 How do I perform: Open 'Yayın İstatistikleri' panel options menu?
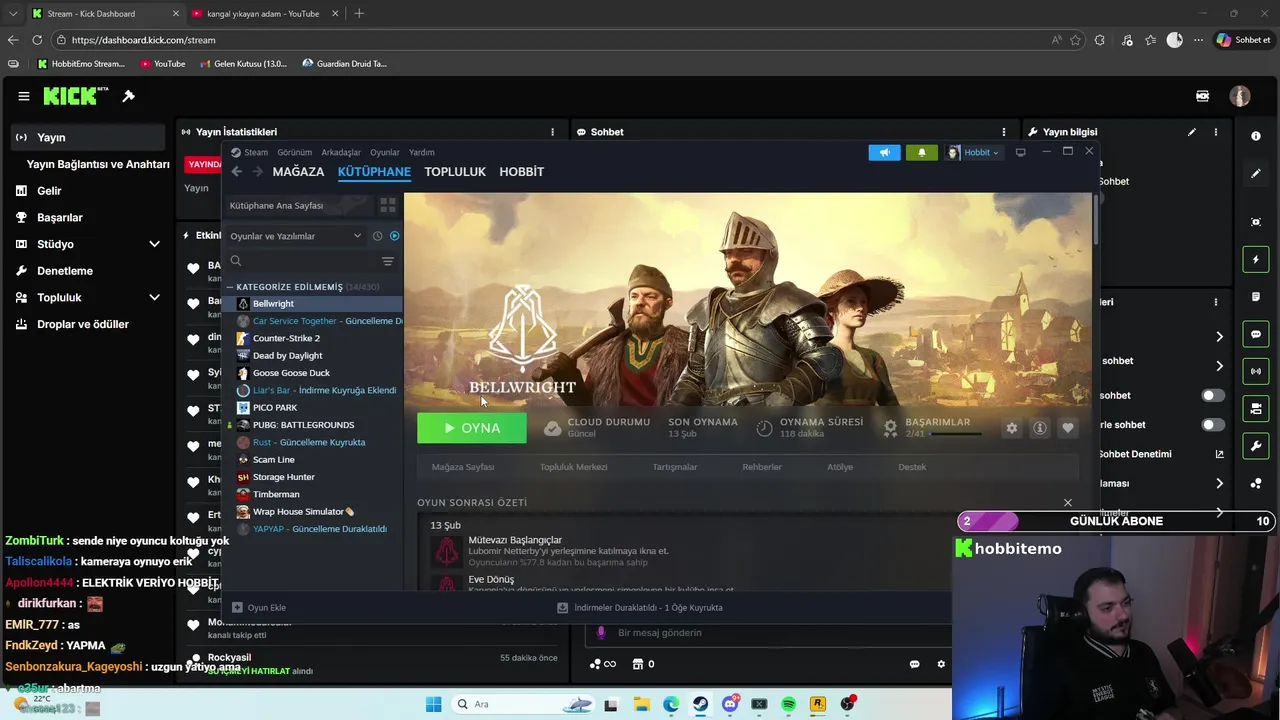tap(552, 132)
